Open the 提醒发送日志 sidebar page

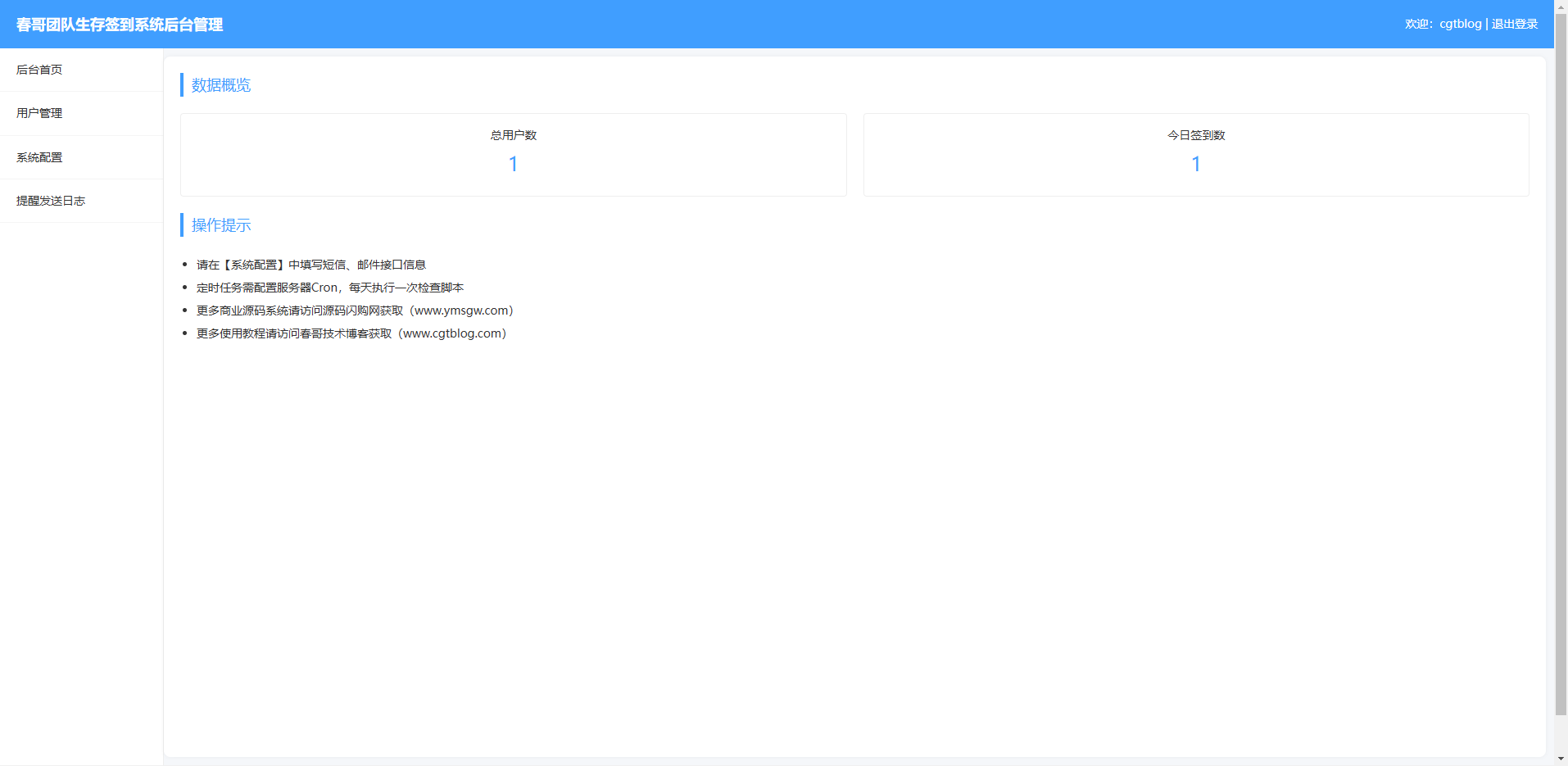(x=51, y=201)
